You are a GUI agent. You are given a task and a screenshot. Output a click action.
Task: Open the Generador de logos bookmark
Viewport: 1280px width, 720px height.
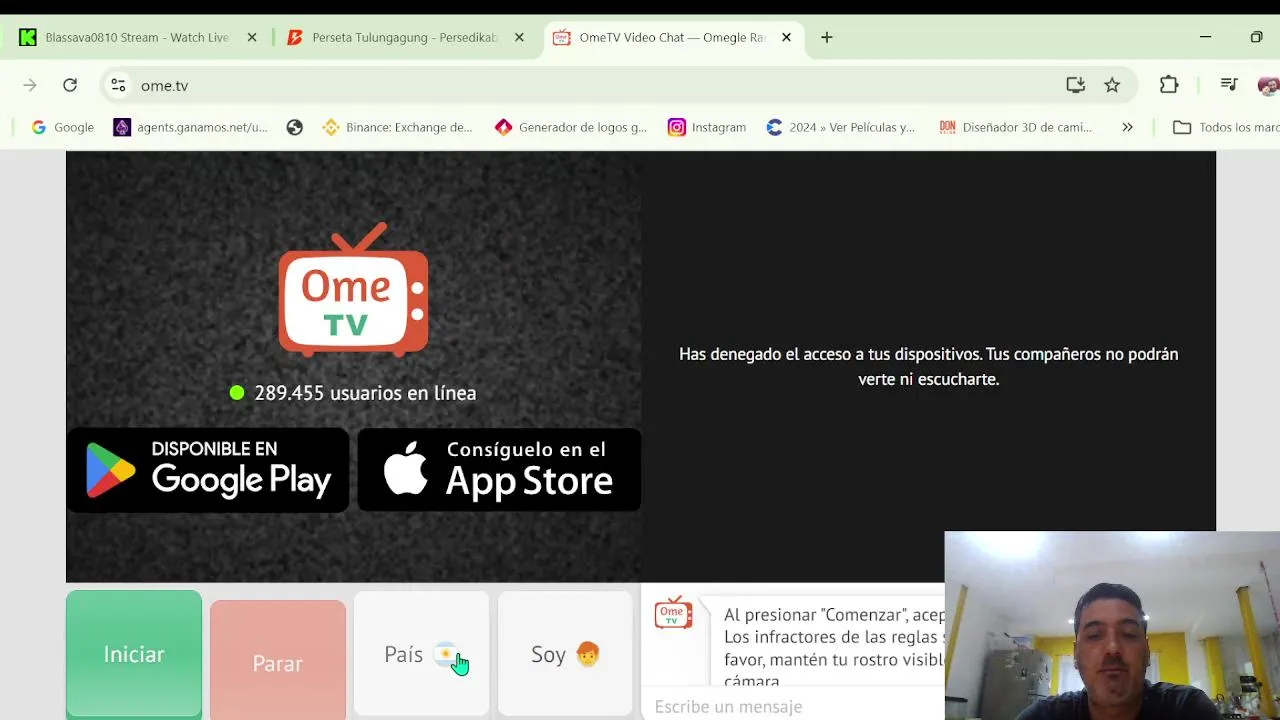point(571,127)
